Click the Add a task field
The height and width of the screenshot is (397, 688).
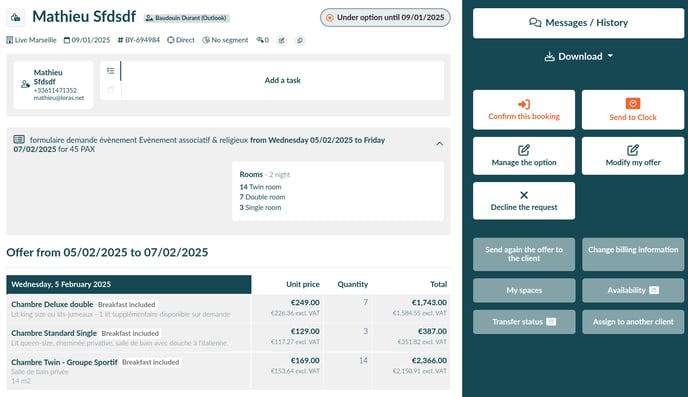(x=283, y=80)
